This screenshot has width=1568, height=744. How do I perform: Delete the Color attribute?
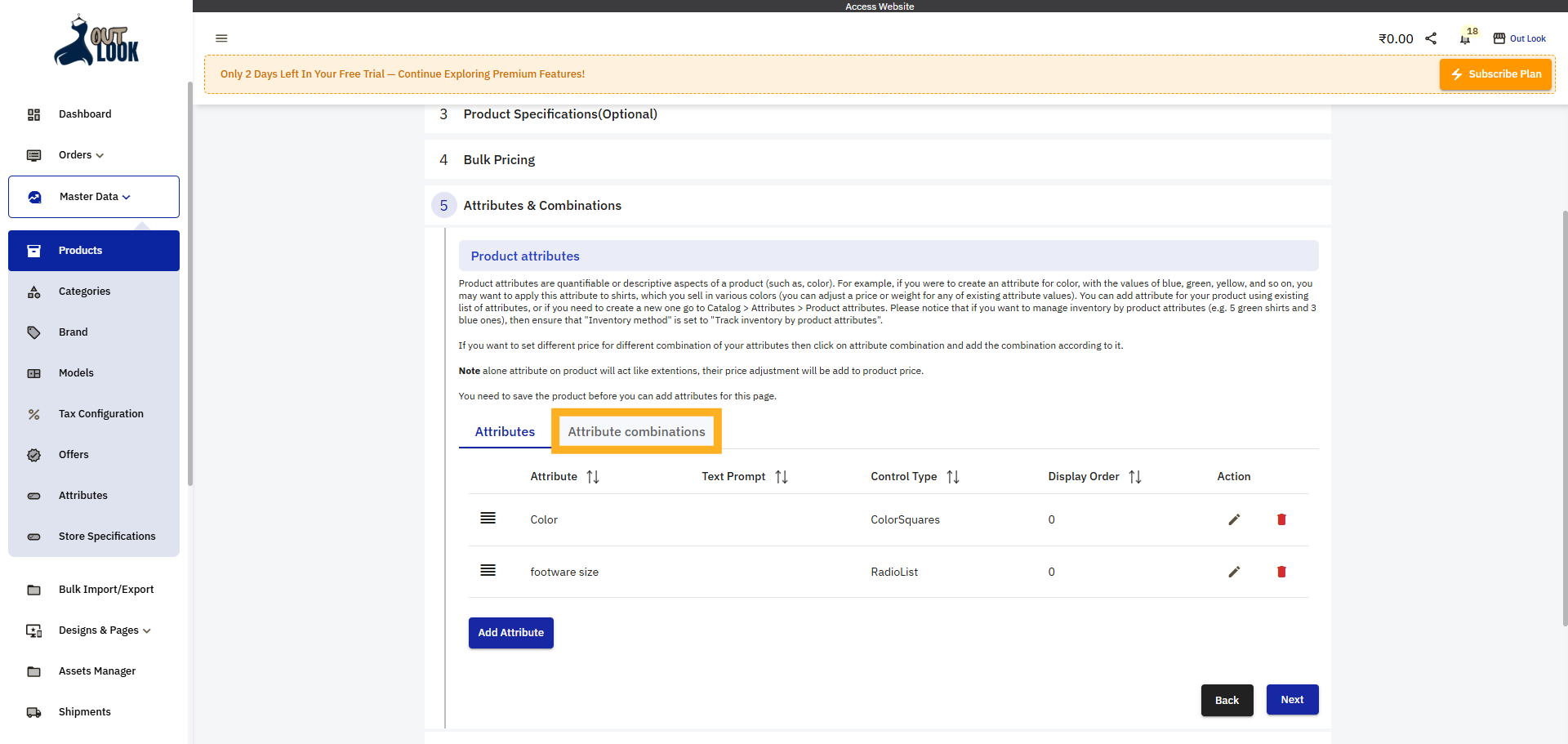click(1281, 519)
